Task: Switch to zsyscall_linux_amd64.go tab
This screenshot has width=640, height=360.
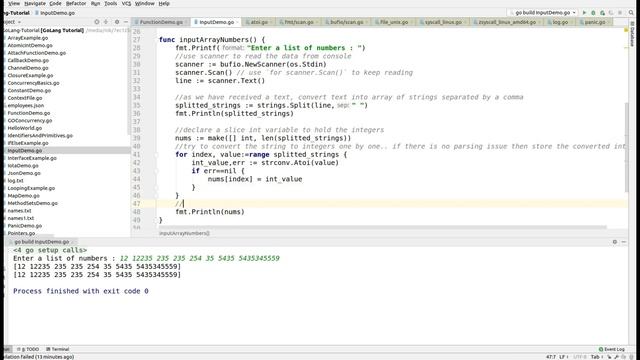Action: [x=507, y=22]
